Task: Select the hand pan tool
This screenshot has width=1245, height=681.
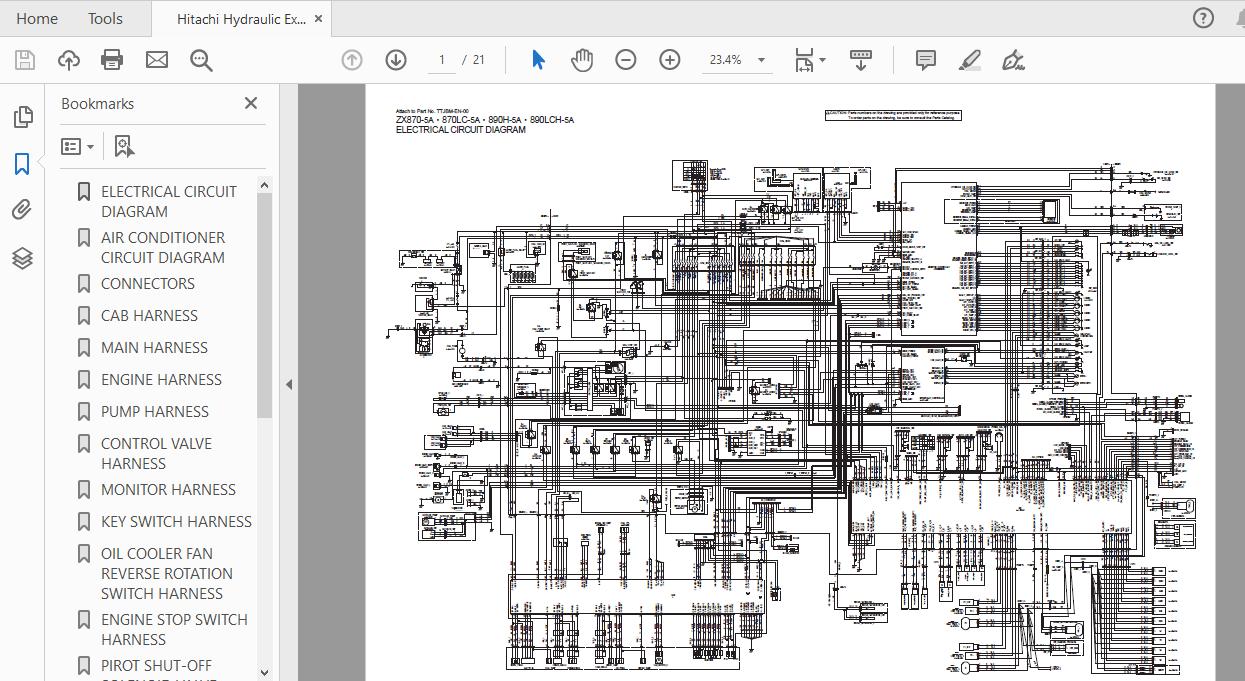Action: coord(582,60)
